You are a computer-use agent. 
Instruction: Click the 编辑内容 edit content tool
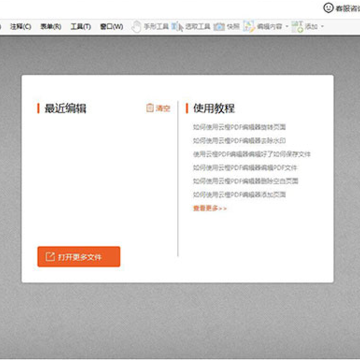point(263,27)
